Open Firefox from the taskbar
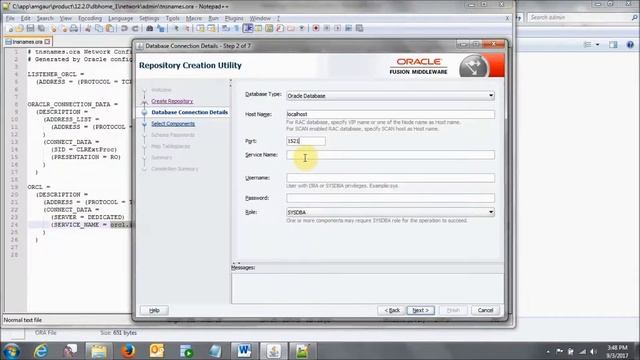This screenshot has height=360, width=640. click(128, 351)
